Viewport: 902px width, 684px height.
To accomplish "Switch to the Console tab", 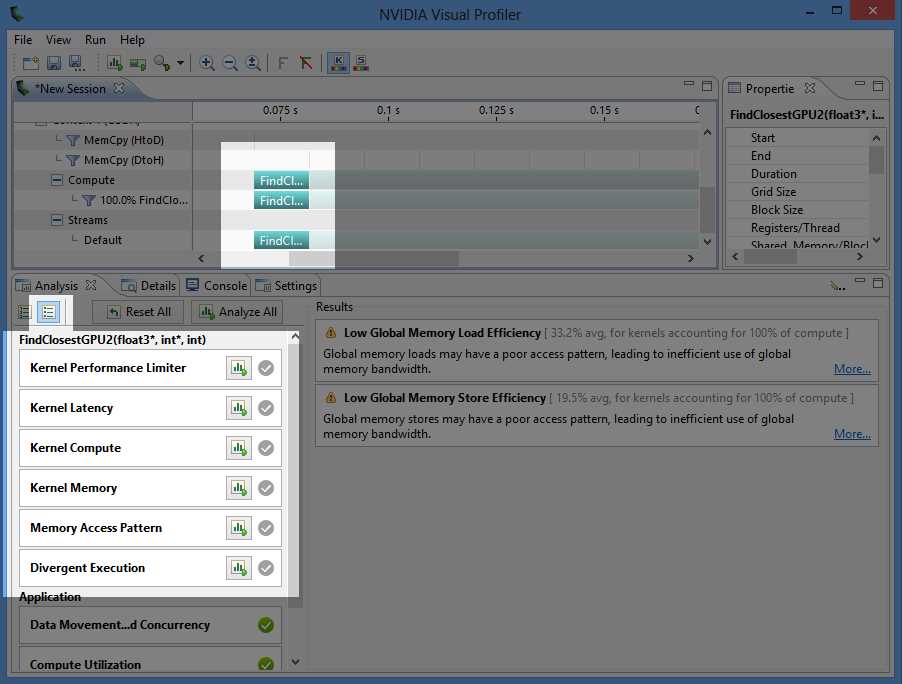I will coord(217,286).
